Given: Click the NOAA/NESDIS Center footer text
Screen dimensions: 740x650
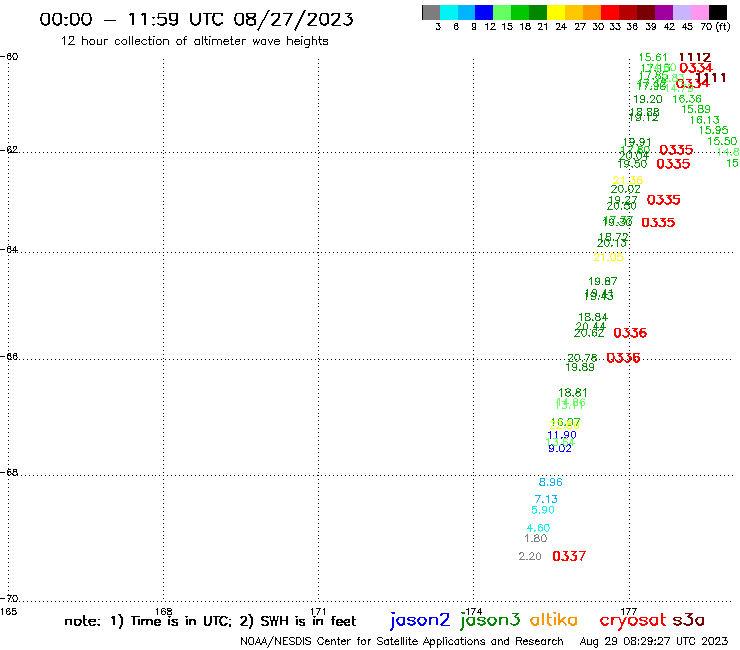Looking at the screenshot, I should (x=402, y=641).
